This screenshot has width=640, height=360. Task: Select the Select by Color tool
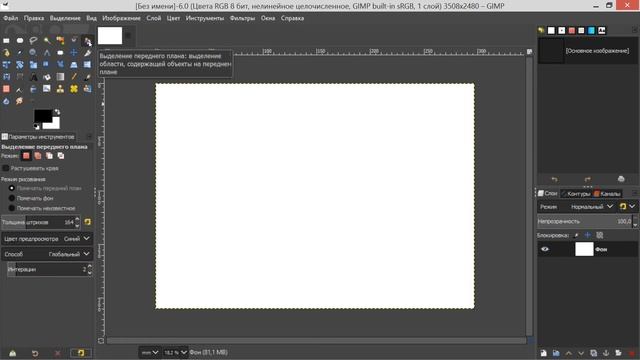pos(60,40)
